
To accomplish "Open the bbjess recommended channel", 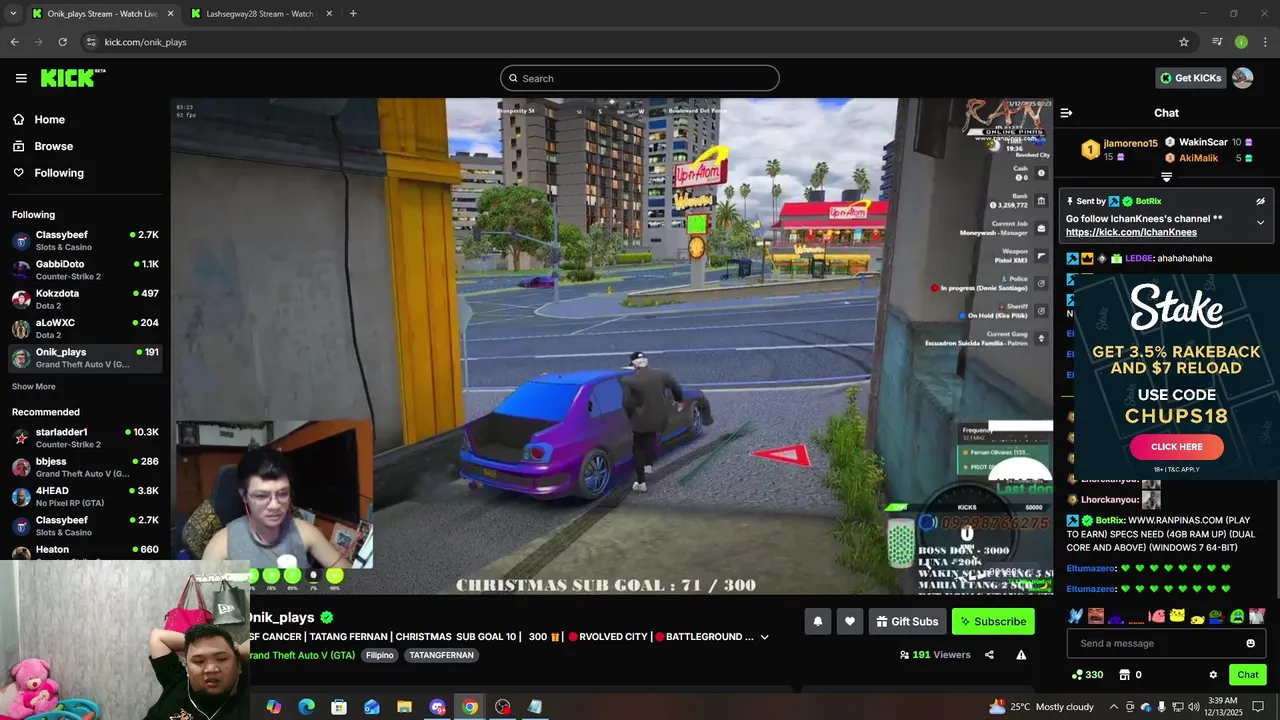I will [x=85, y=467].
